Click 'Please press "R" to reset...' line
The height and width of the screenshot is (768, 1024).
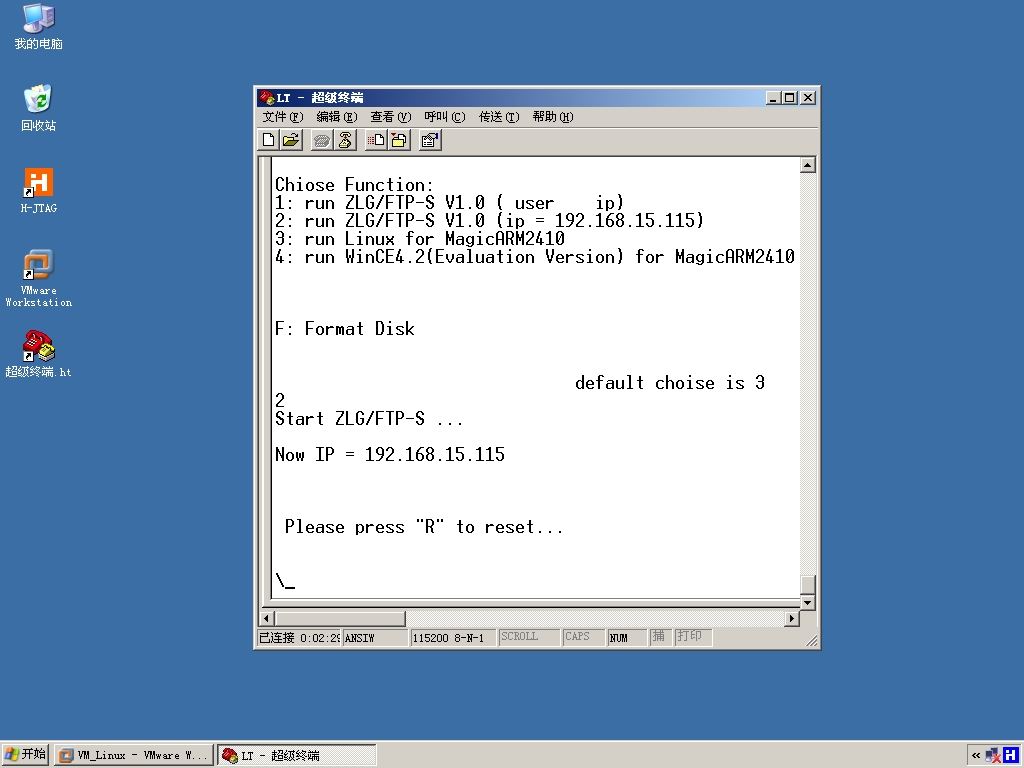(x=424, y=527)
